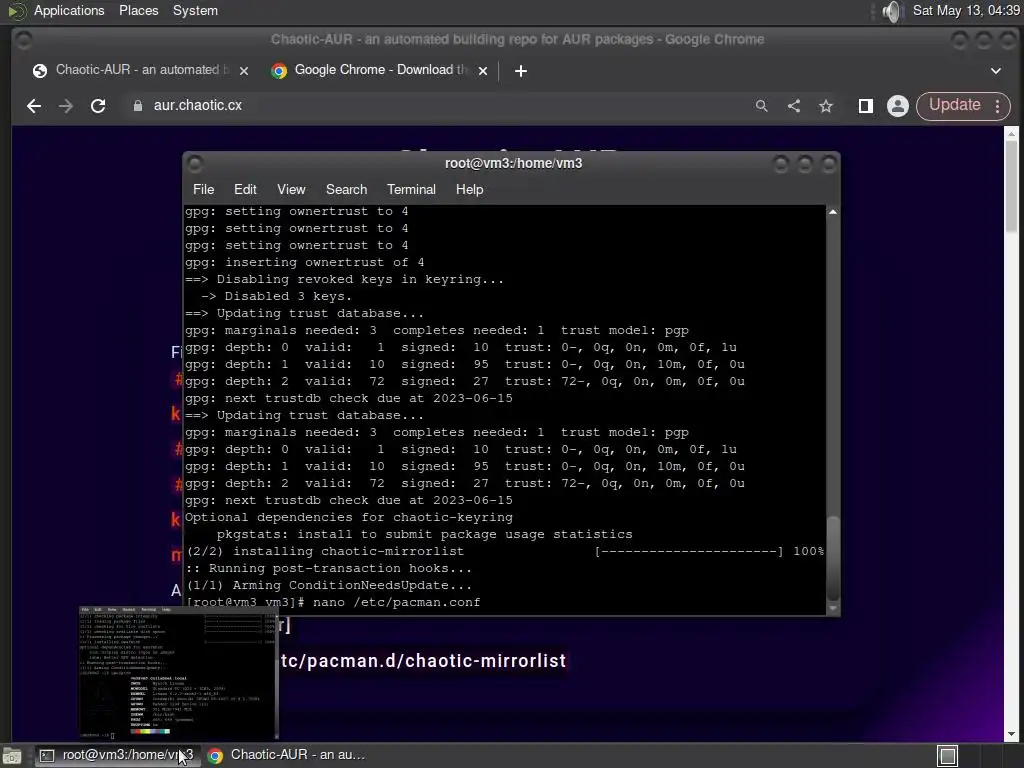The height and width of the screenshot is (768, 1024).
Task: Open the terminal Help menu
Action: pos(469,189)
